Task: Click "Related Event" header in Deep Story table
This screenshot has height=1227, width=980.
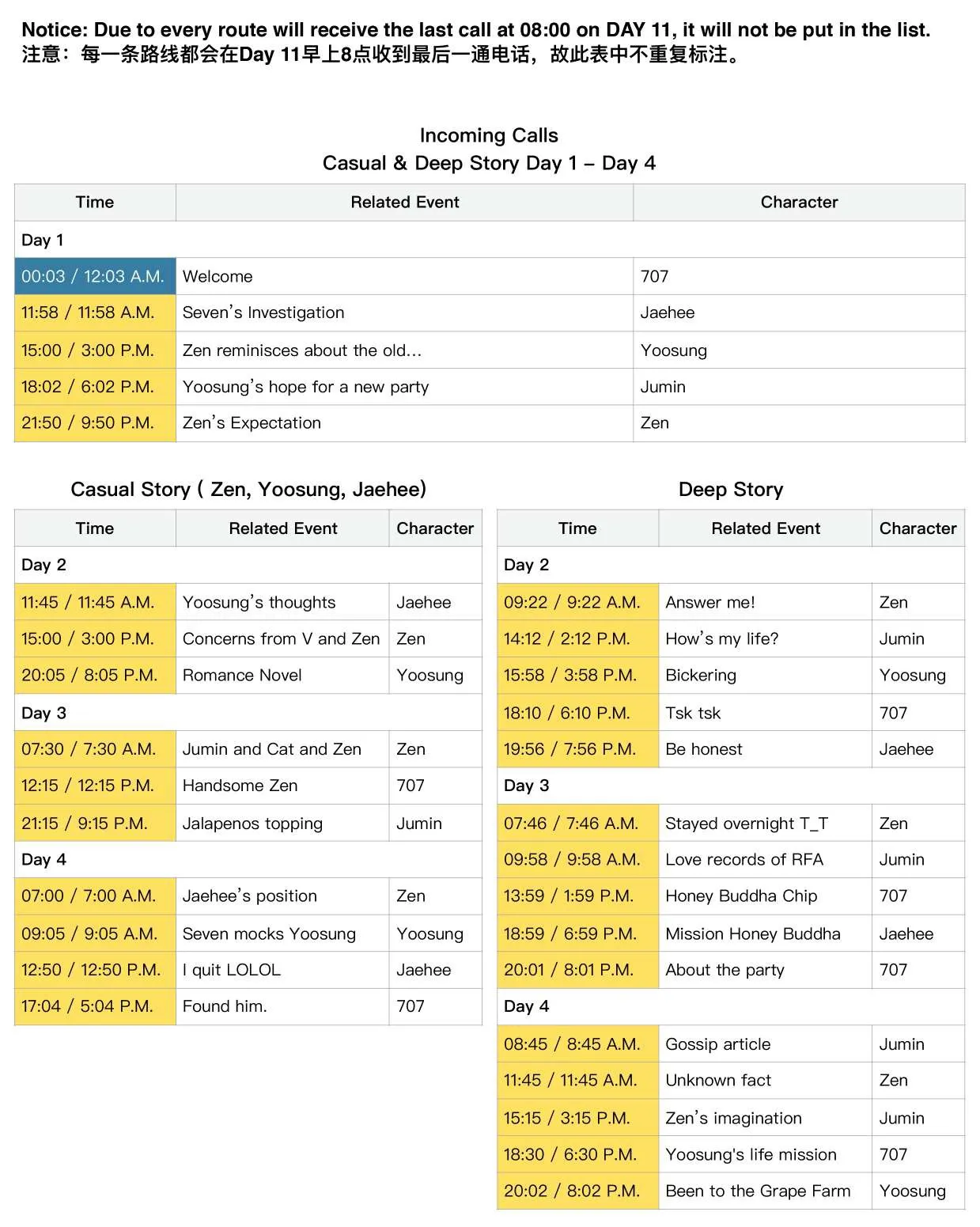Action: [765, 528]
